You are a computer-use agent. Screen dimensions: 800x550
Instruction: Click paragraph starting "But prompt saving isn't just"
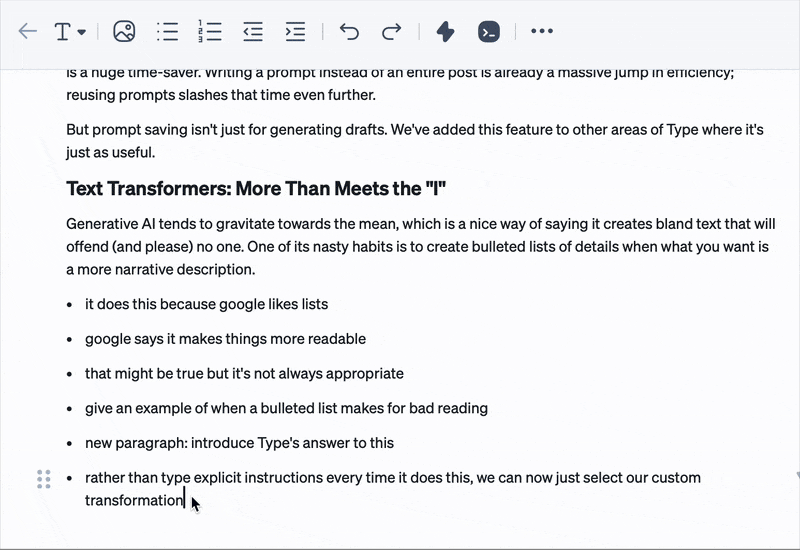click(414, 141)
